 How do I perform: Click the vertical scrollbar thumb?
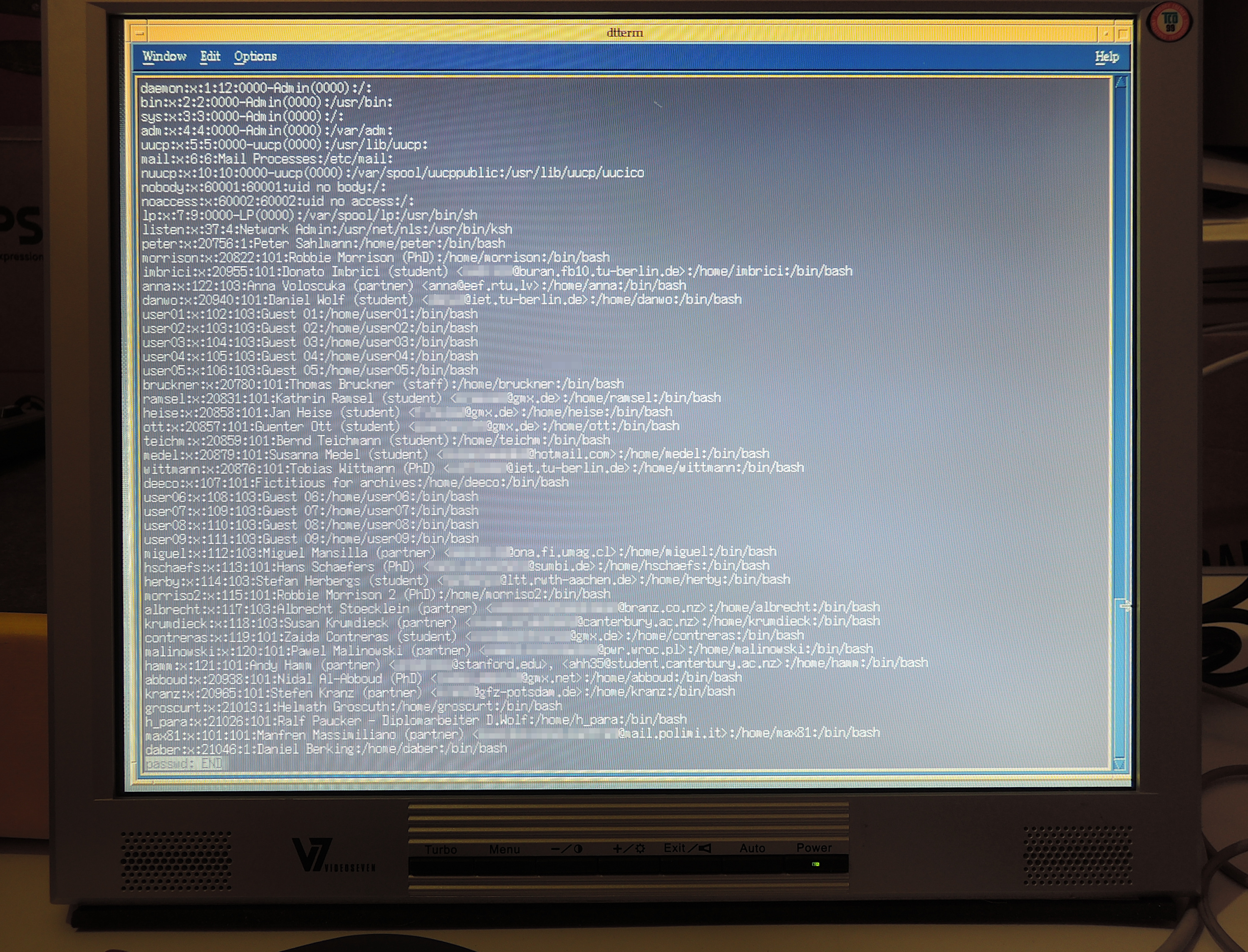1120,680
